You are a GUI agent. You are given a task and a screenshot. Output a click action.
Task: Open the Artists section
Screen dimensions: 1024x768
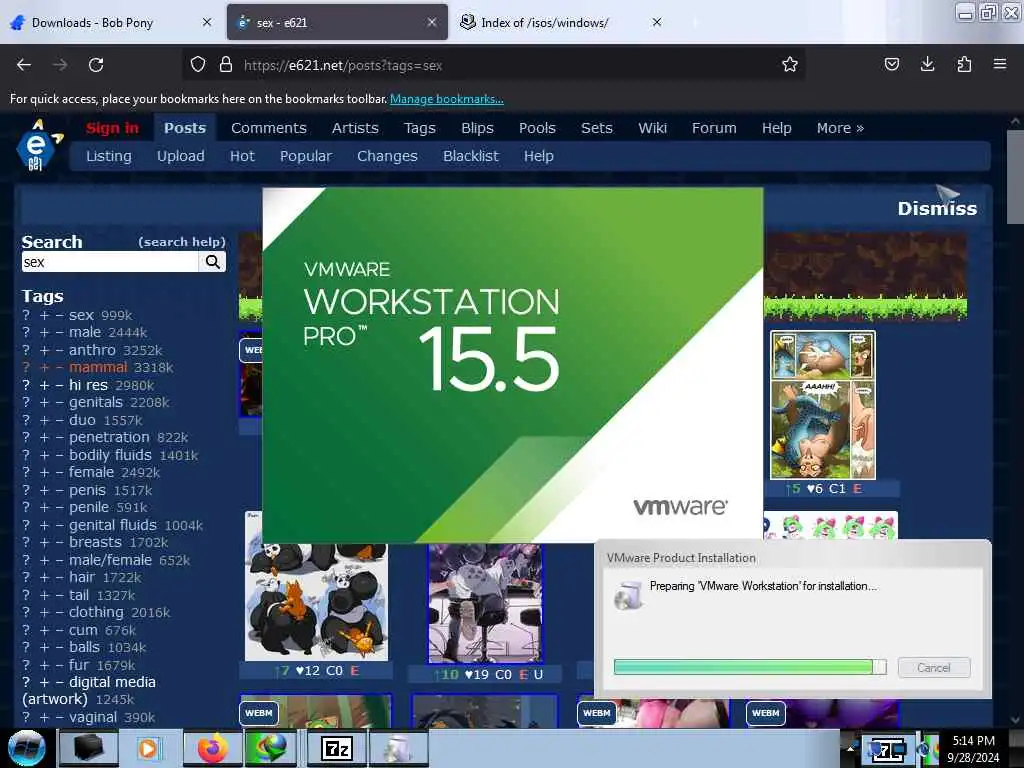pos(355,128)
